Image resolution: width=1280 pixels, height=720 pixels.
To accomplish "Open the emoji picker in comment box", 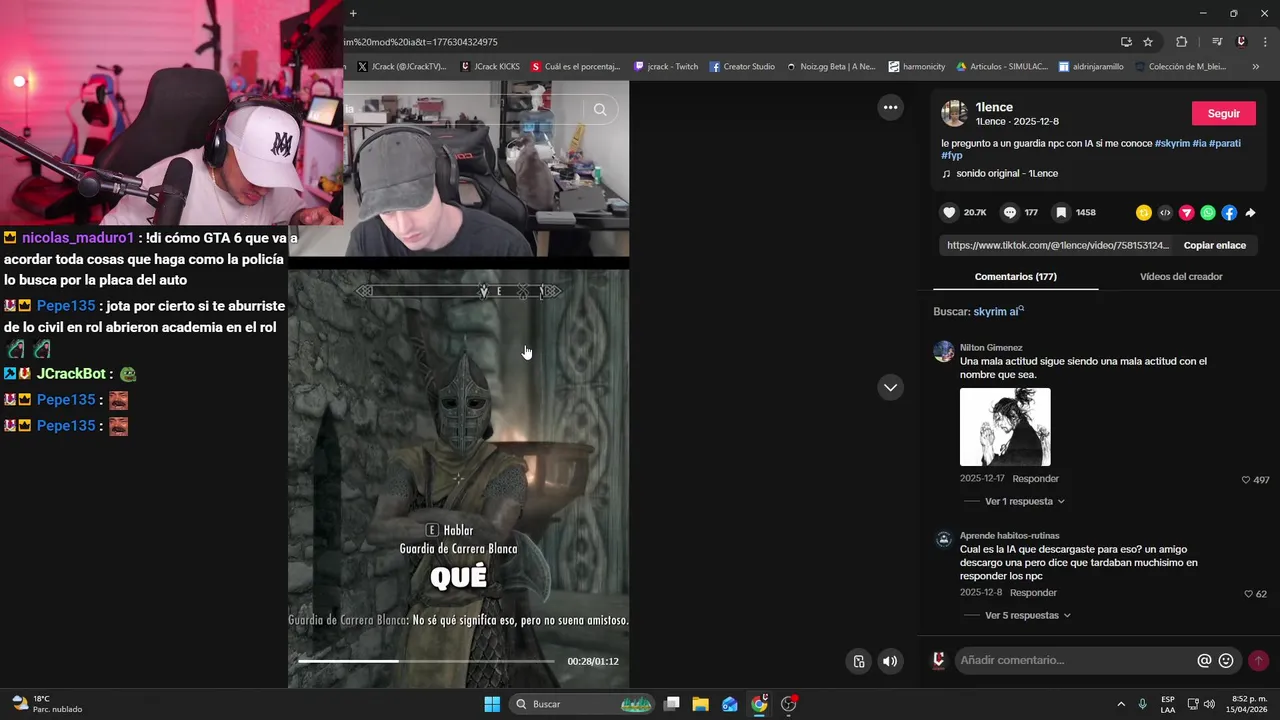I will [x=1226, y=661].
